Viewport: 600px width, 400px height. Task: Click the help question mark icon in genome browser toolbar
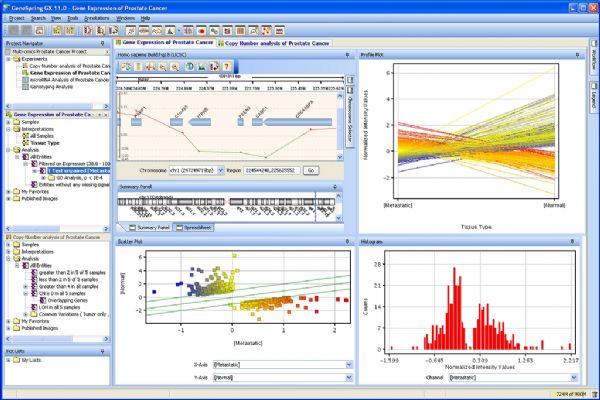226,66
